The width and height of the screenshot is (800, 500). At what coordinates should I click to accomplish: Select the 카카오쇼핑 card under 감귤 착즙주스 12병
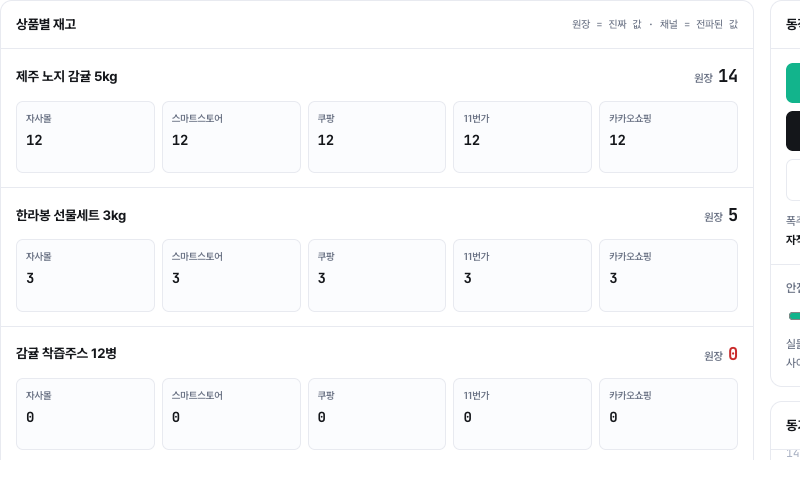(x=668, y=414)
